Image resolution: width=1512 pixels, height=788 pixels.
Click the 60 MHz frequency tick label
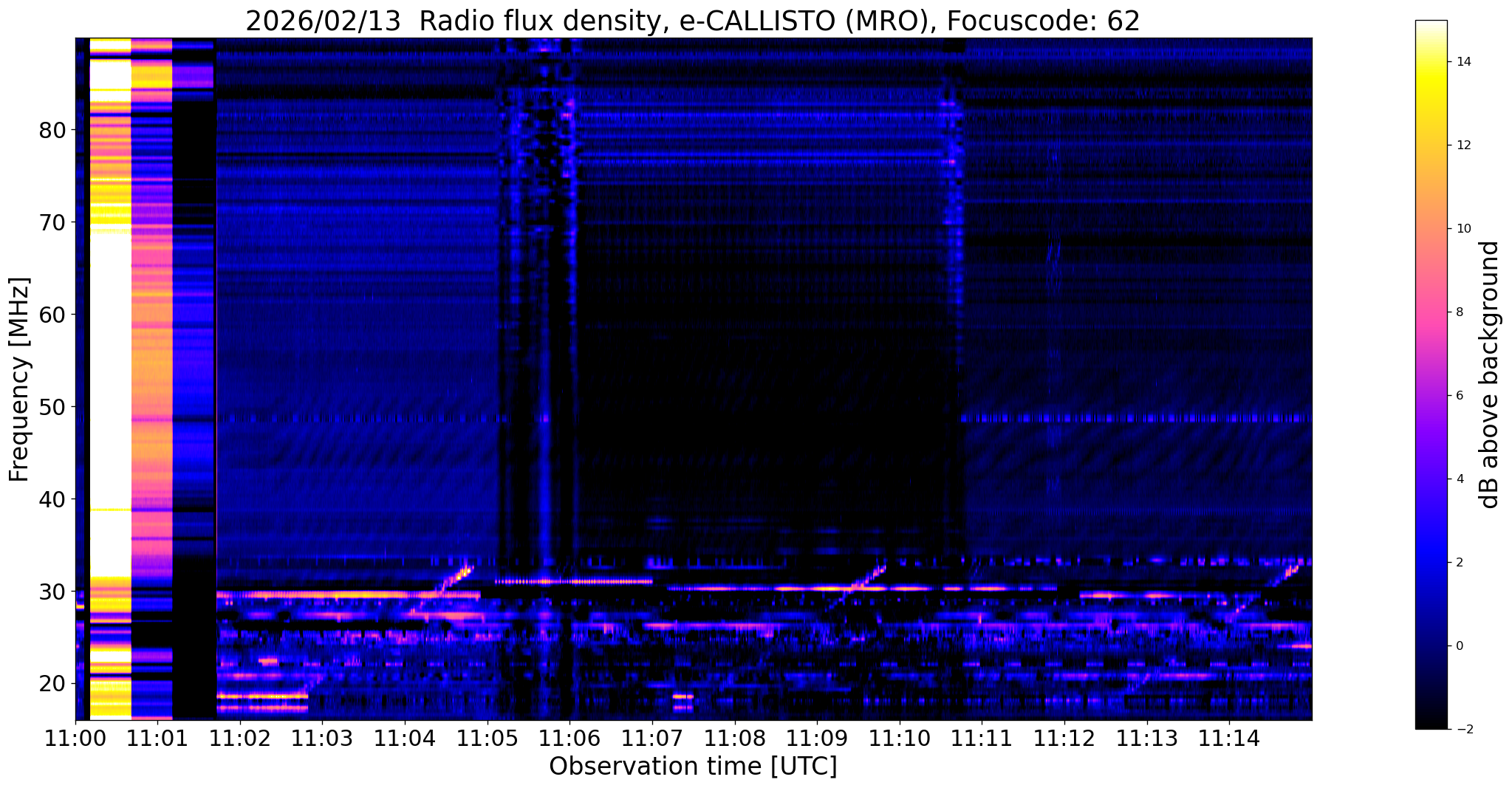(52, 315)
